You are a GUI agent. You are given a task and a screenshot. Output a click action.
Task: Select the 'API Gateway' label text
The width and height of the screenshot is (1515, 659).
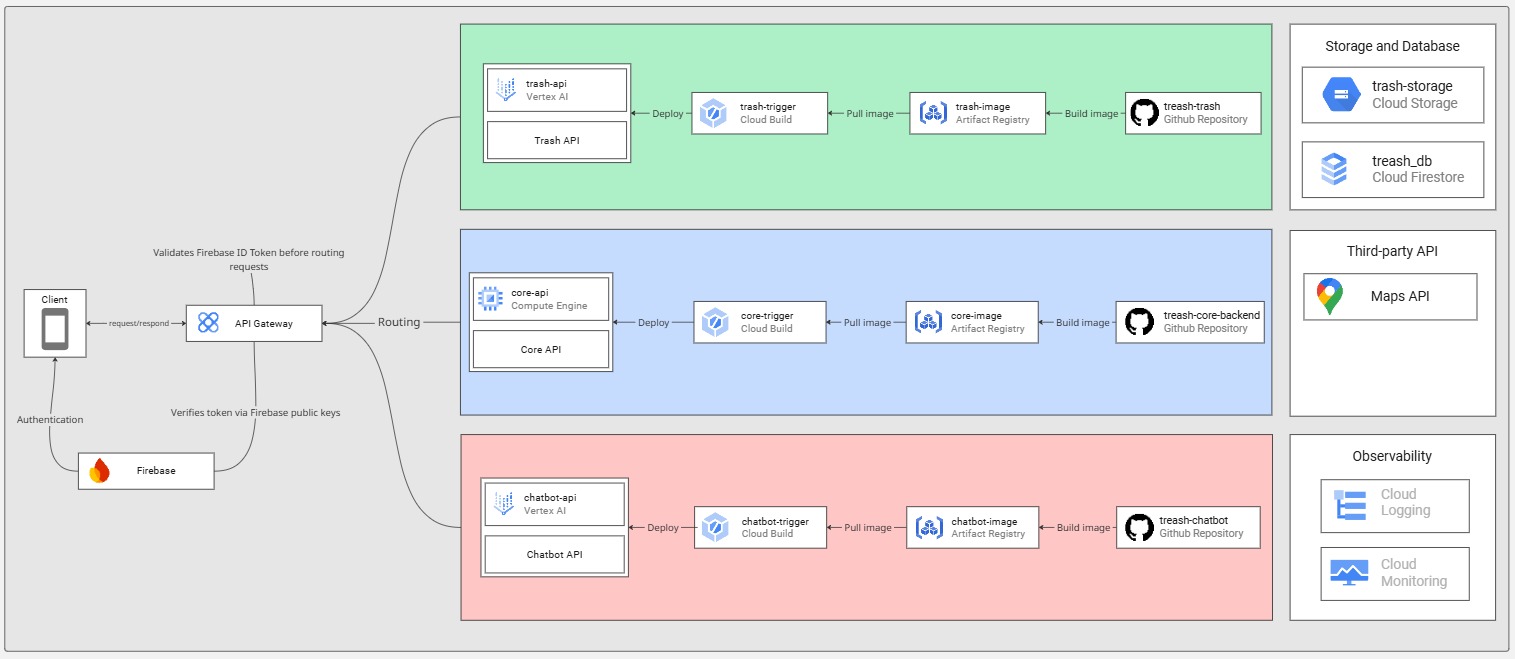click(264, 323)
